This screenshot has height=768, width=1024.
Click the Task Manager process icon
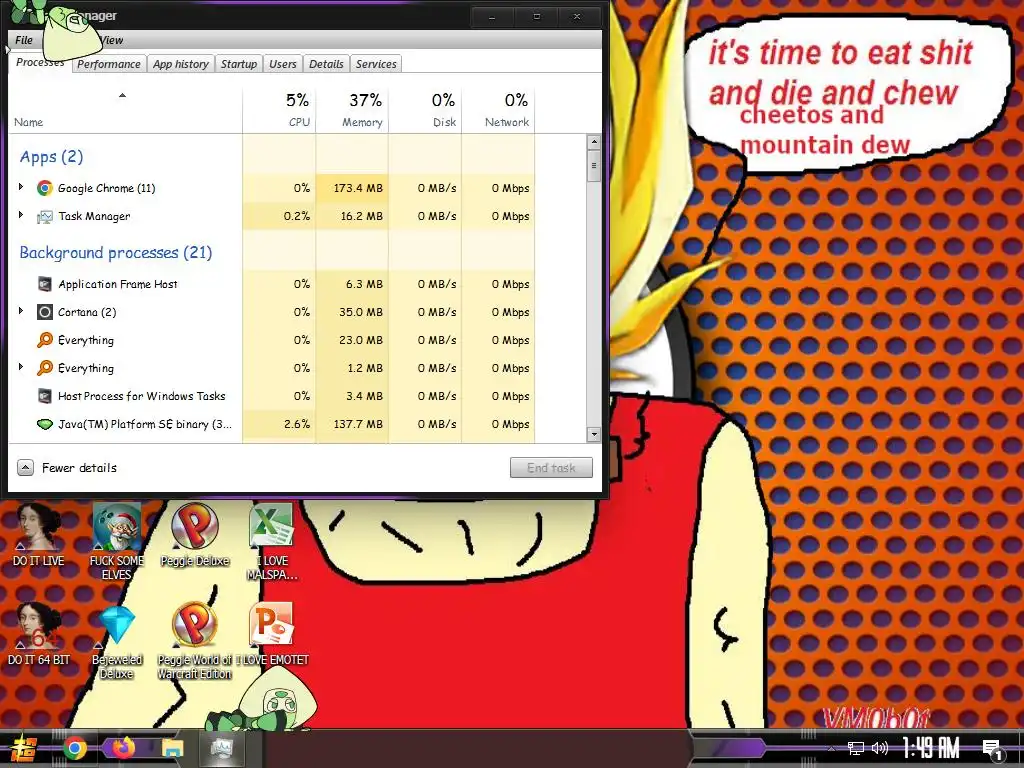point(44,216)
